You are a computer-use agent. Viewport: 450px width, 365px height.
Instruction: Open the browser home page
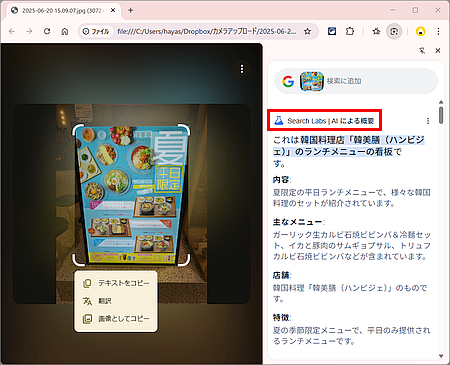[65, 31]
